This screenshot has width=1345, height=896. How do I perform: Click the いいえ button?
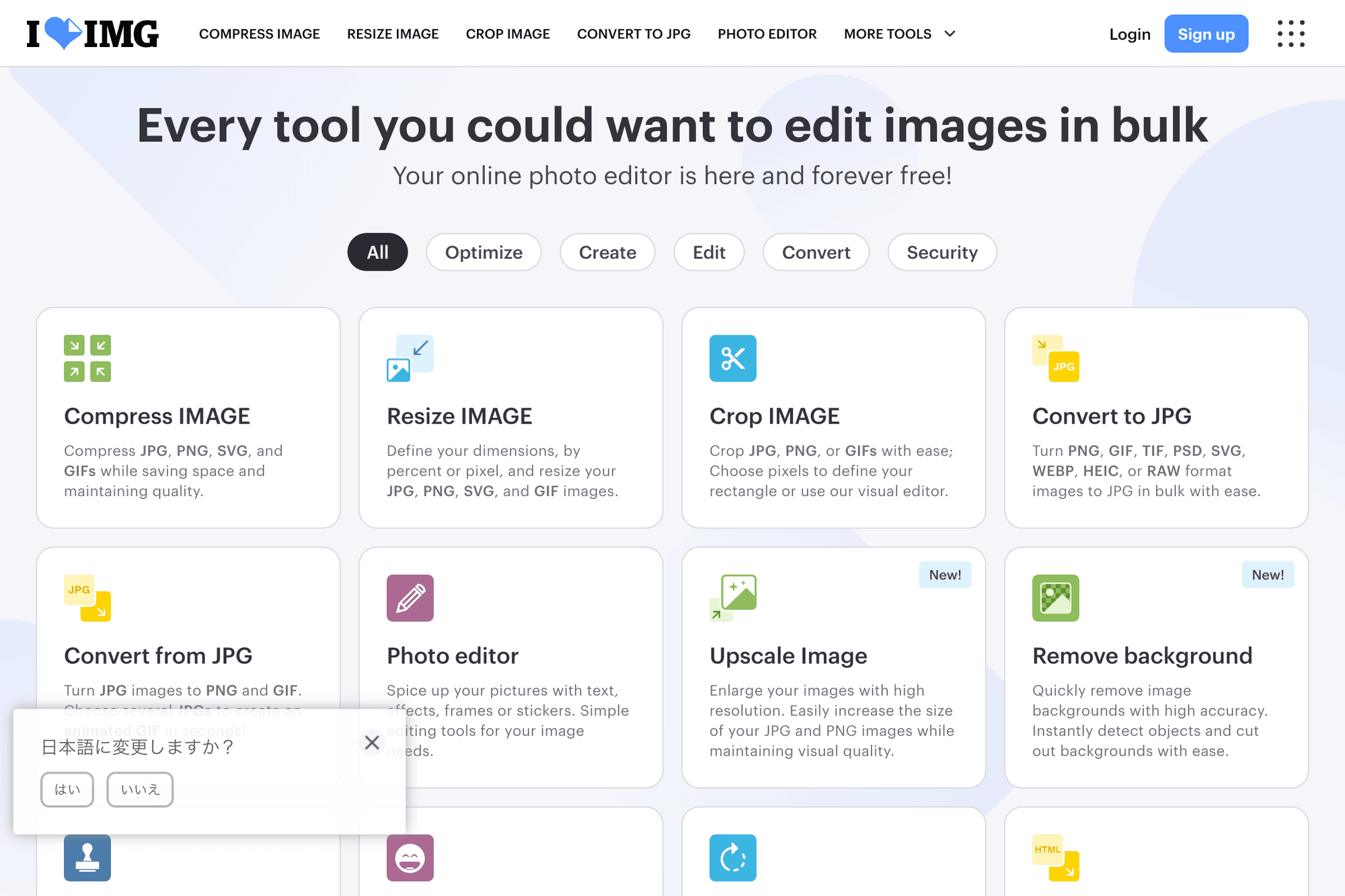(x=140, y=789)
